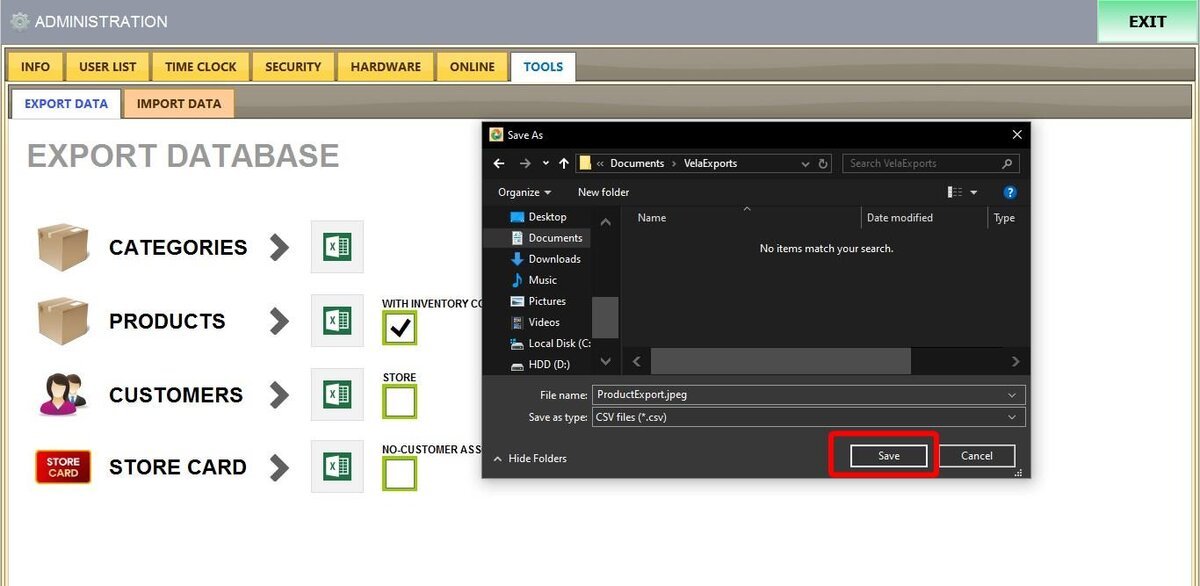Viewport: 1200px width, 586px height.
Task: Open the USER LIST tab
Action: (x=108, y=67)
